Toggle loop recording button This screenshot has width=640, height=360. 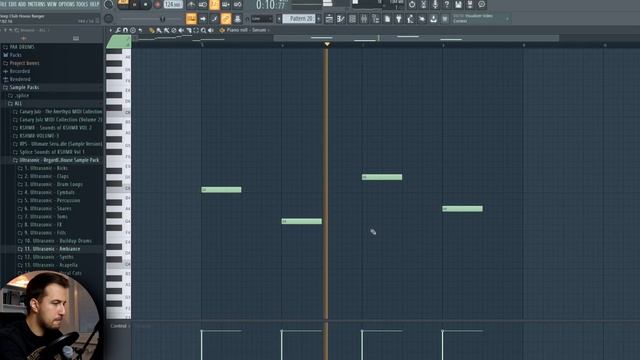pyautogui.click(x=237, y=4)
